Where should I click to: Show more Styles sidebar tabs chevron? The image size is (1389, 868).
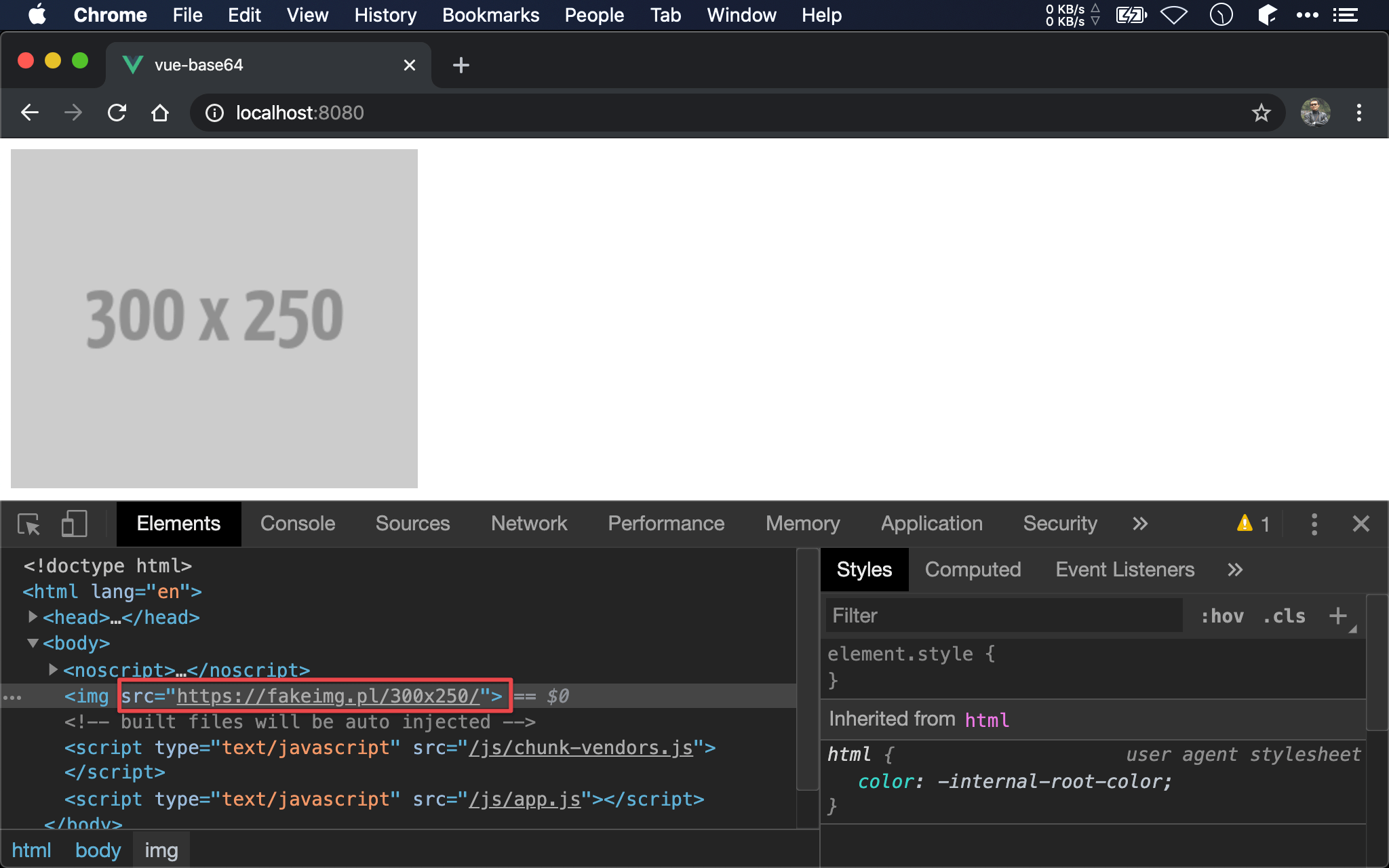point(1235,570)
